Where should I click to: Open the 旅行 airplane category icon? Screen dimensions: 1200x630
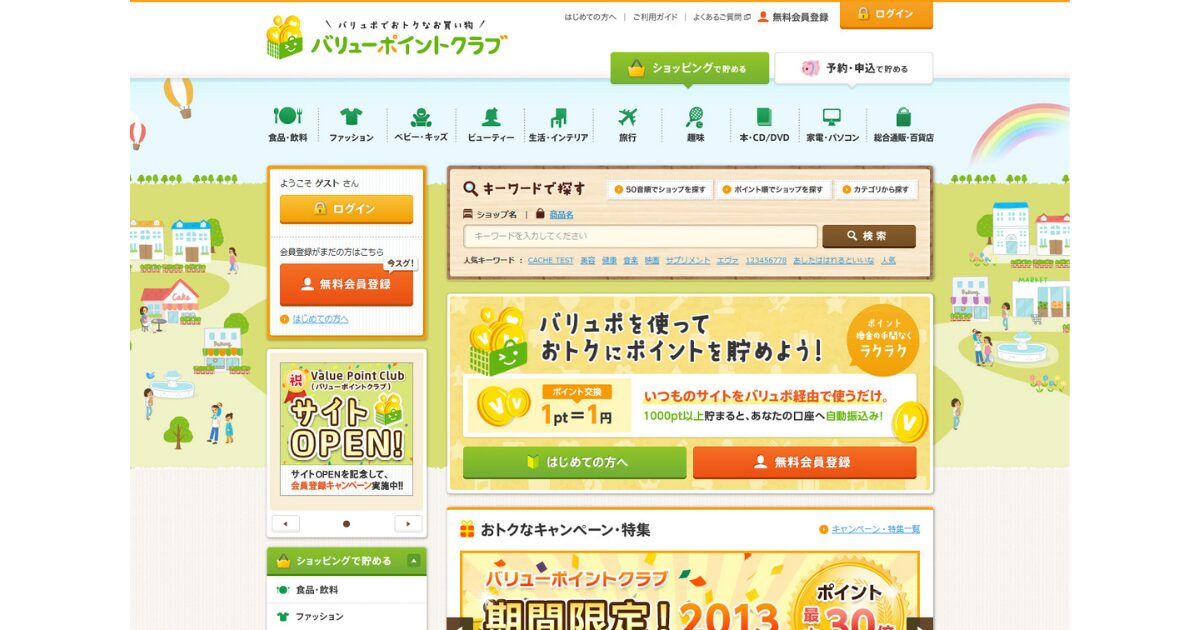(x=627, y=116)
